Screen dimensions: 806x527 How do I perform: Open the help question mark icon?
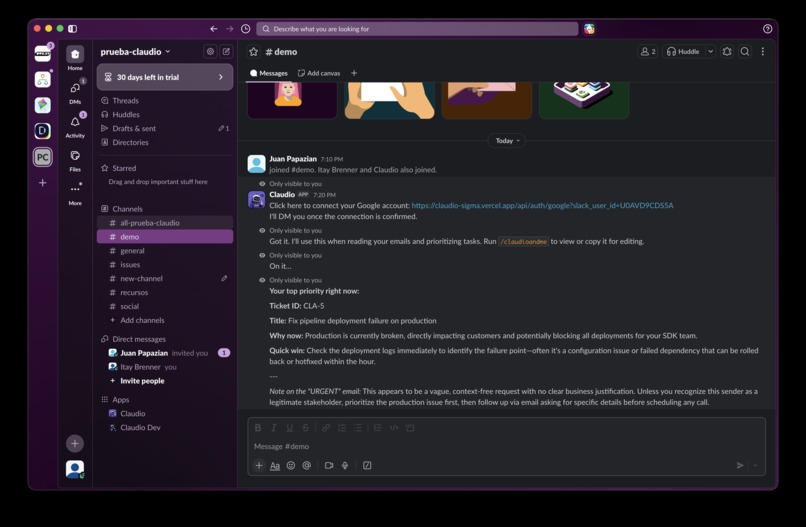coord(767,29)
